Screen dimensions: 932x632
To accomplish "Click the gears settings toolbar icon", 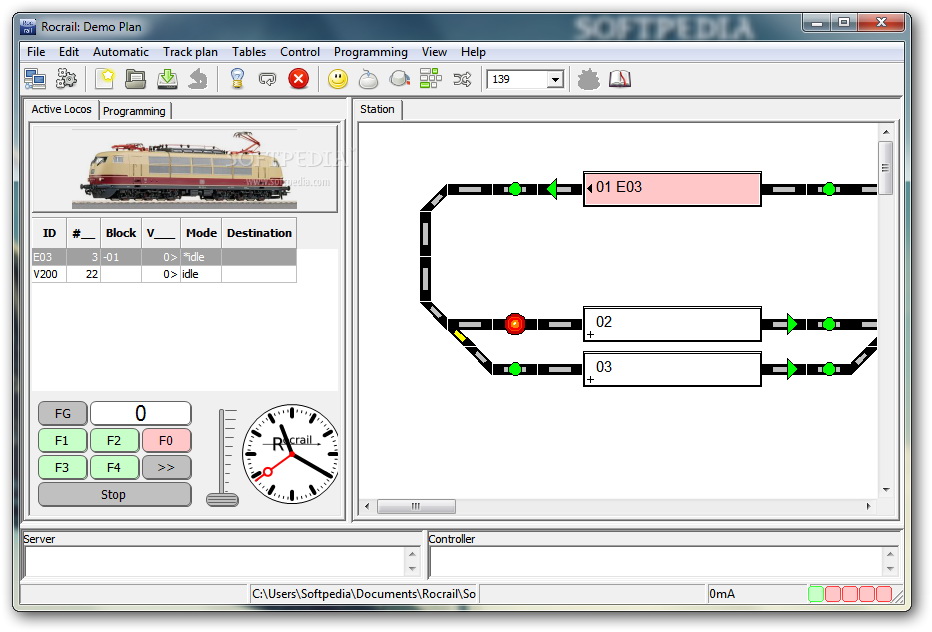I will click(x=67, y=78).
